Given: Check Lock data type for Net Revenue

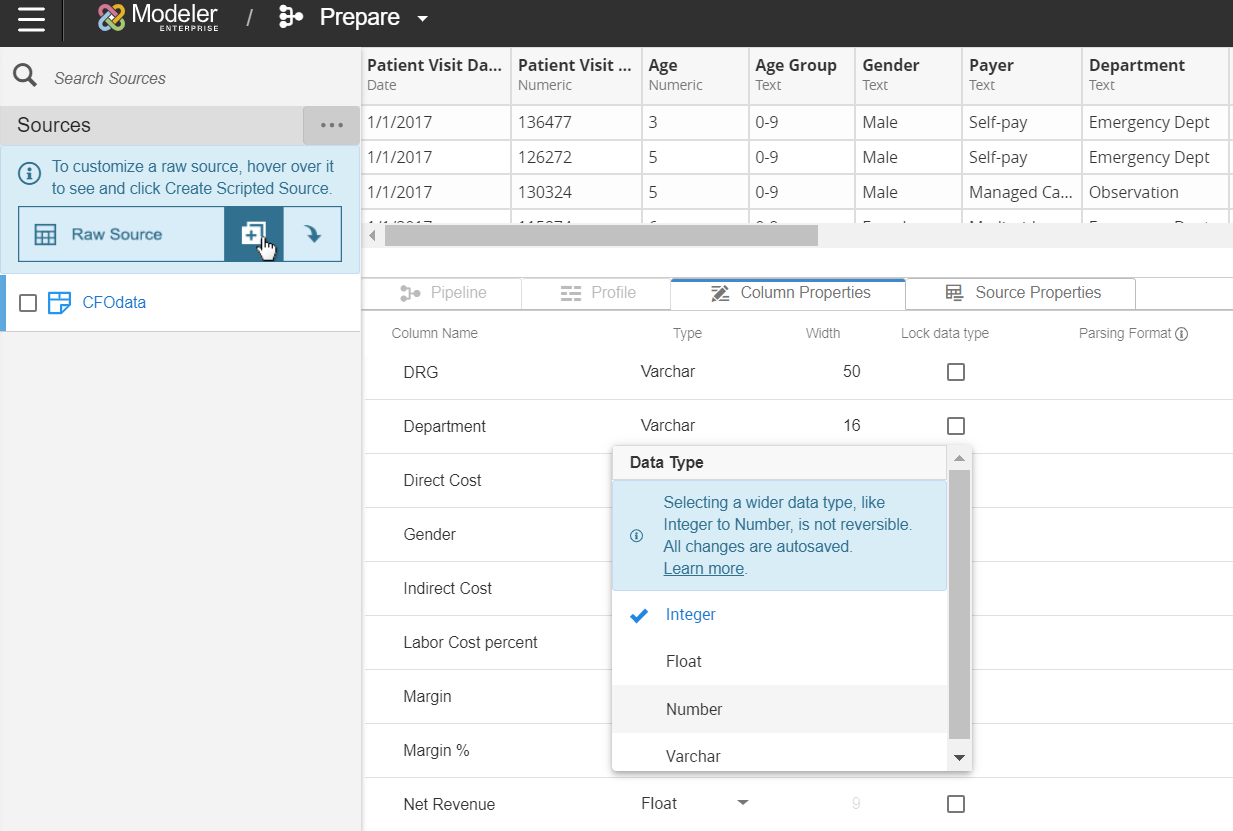Looking at the screenshot, I should pyautogui.click(x=956, y=804).
